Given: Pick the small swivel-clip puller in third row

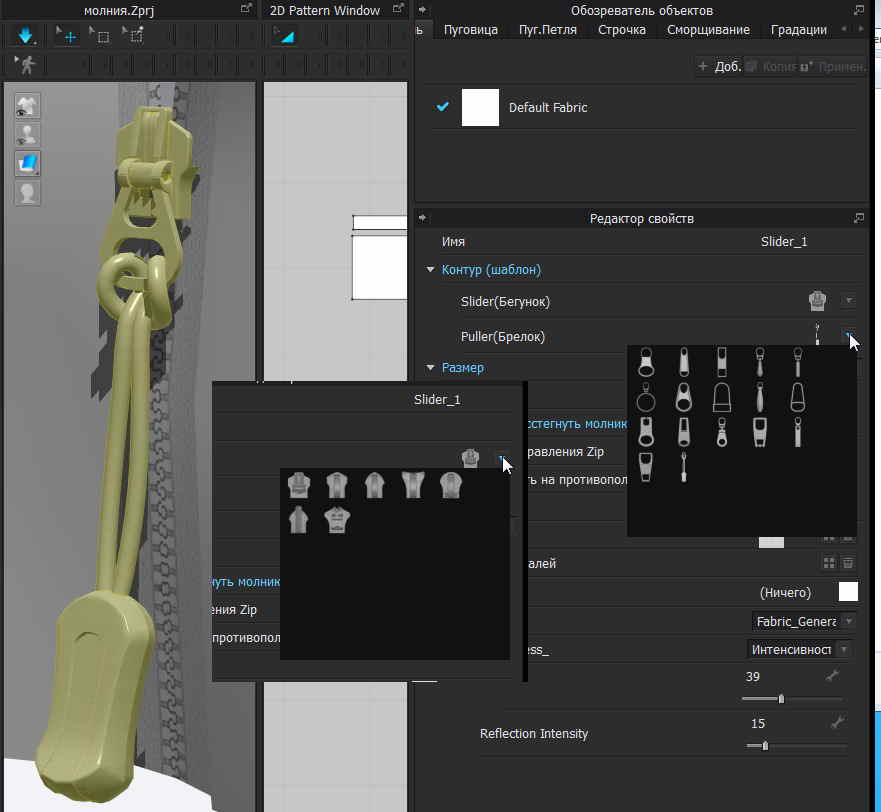Looking at the screenshot, I should point(722,432).
